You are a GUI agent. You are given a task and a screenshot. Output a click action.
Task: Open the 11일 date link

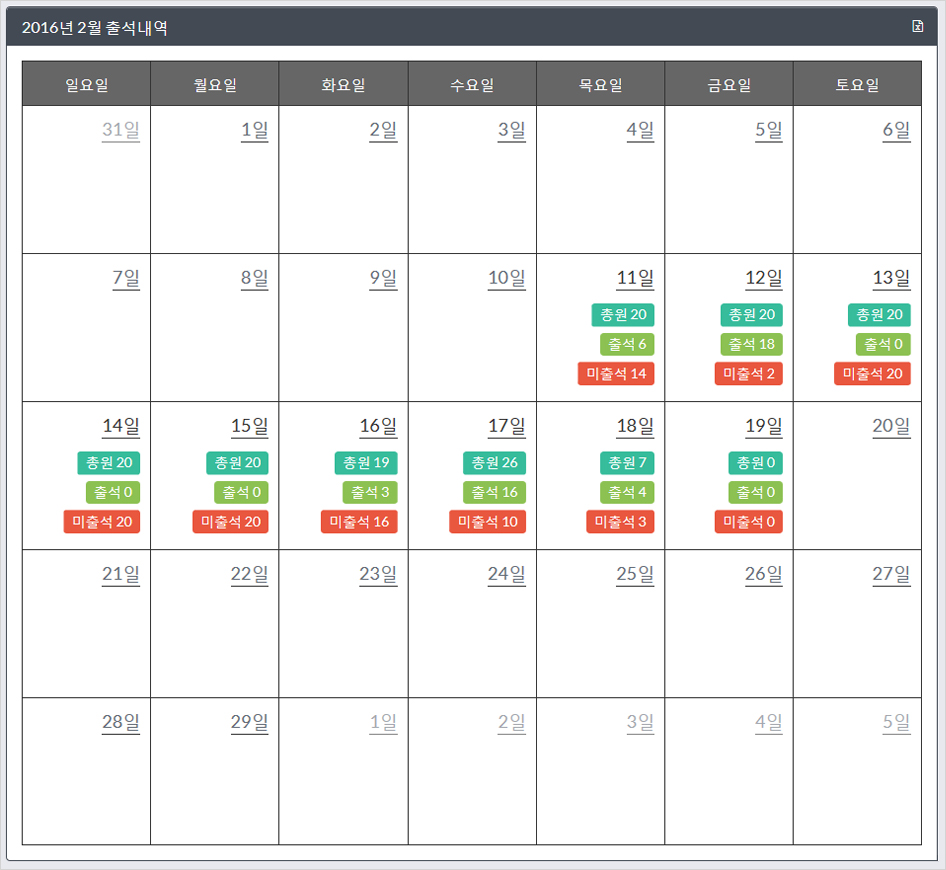click(635, 278)
